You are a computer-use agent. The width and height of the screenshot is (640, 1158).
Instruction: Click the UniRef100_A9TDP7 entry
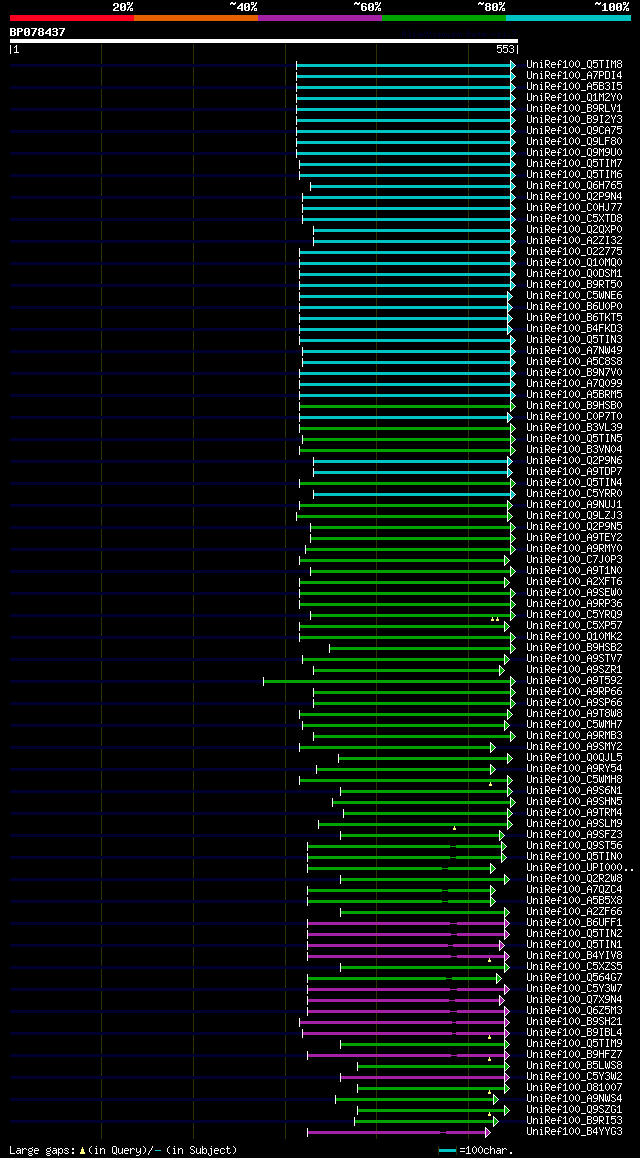(574, 471)
